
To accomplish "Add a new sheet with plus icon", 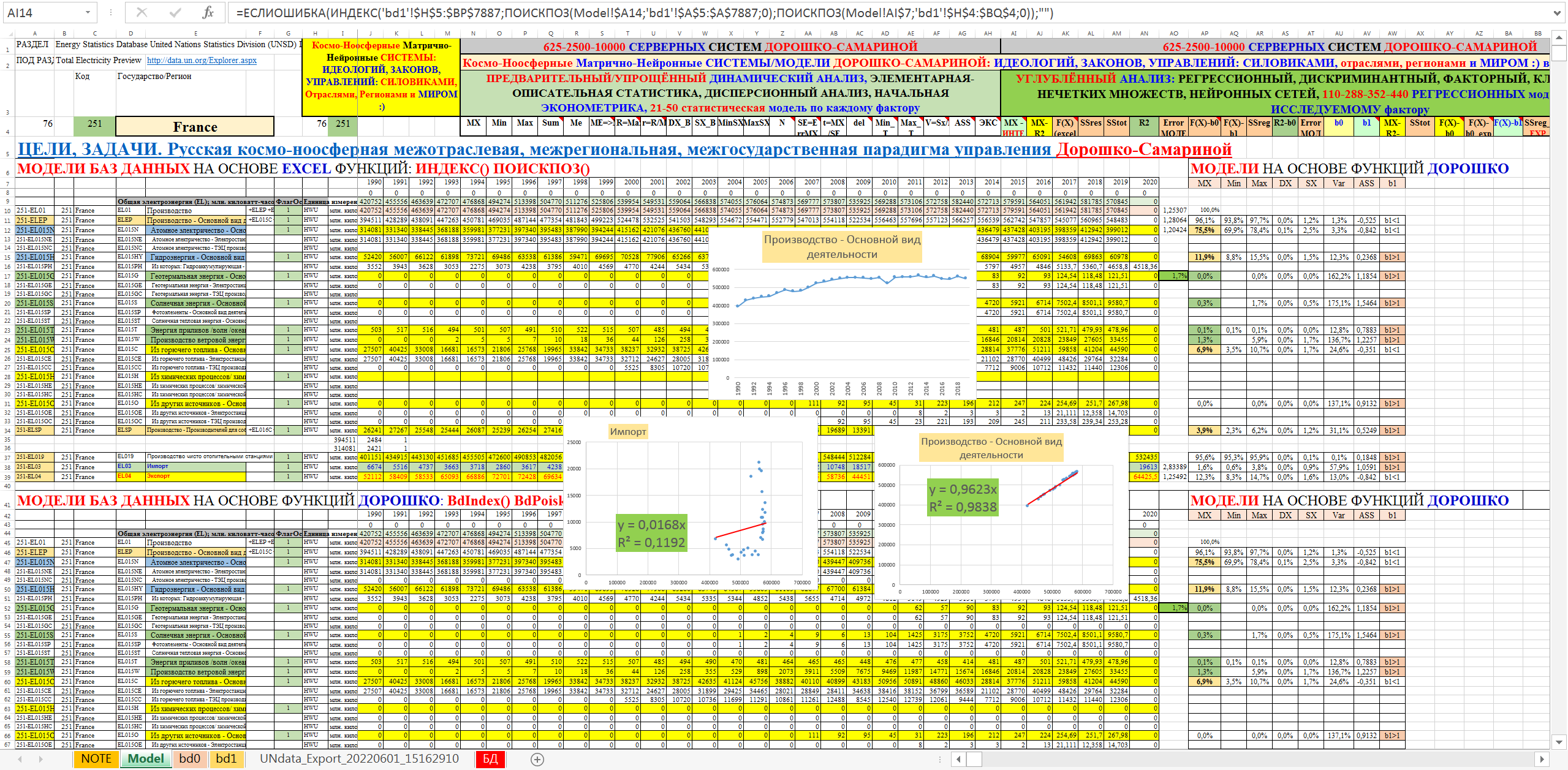I will tap(537, 760).
